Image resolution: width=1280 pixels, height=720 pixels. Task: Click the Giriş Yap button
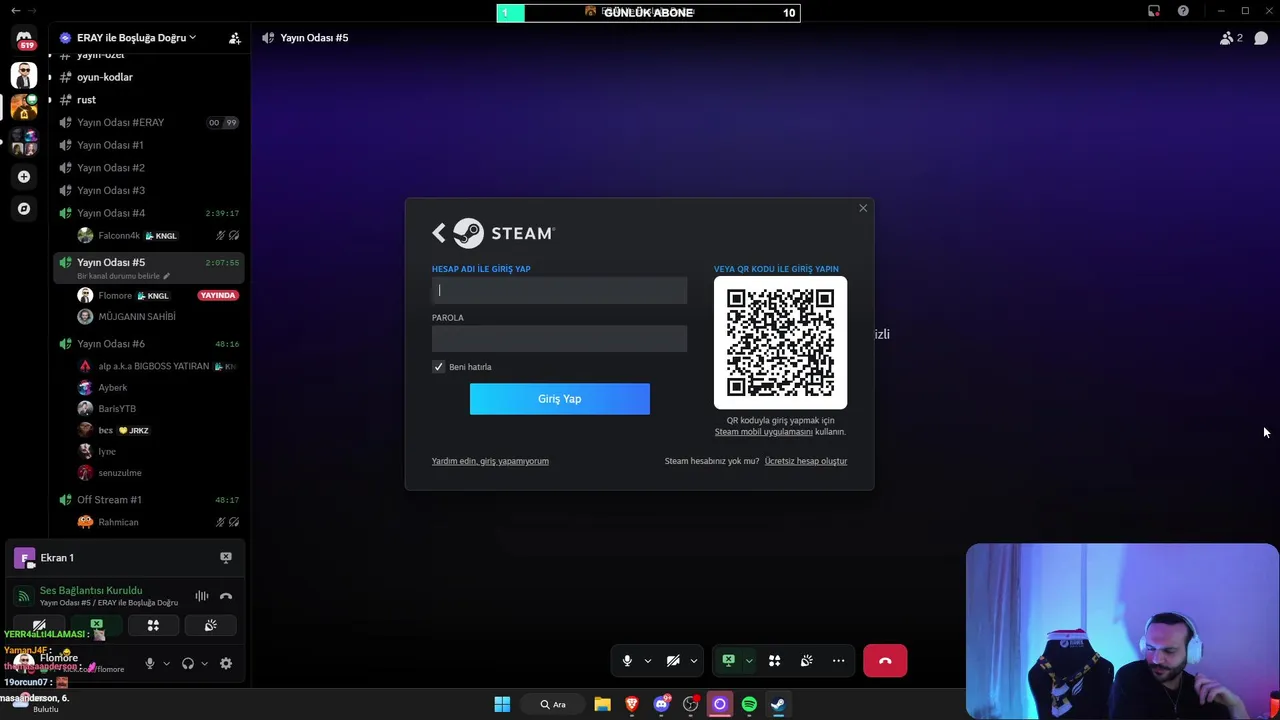coord(559,399)
